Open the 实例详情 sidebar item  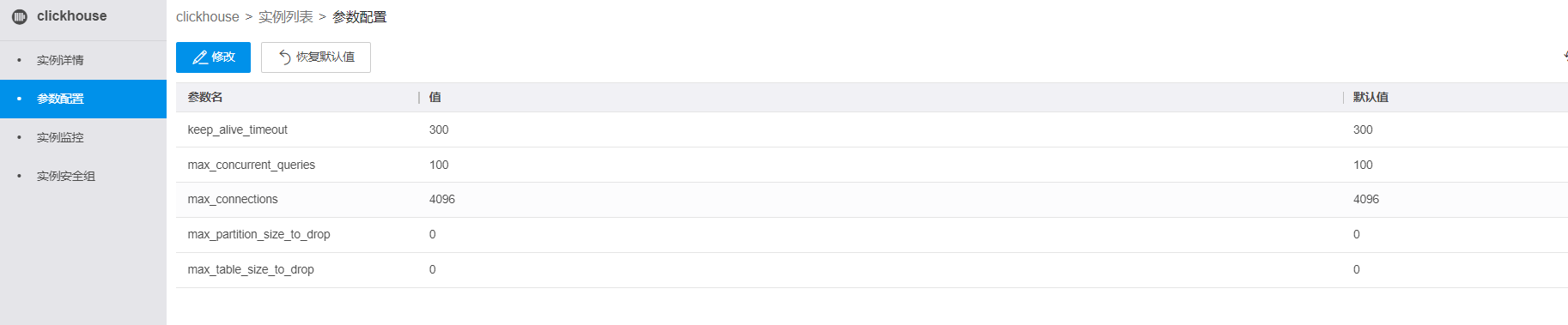point(83,60)
